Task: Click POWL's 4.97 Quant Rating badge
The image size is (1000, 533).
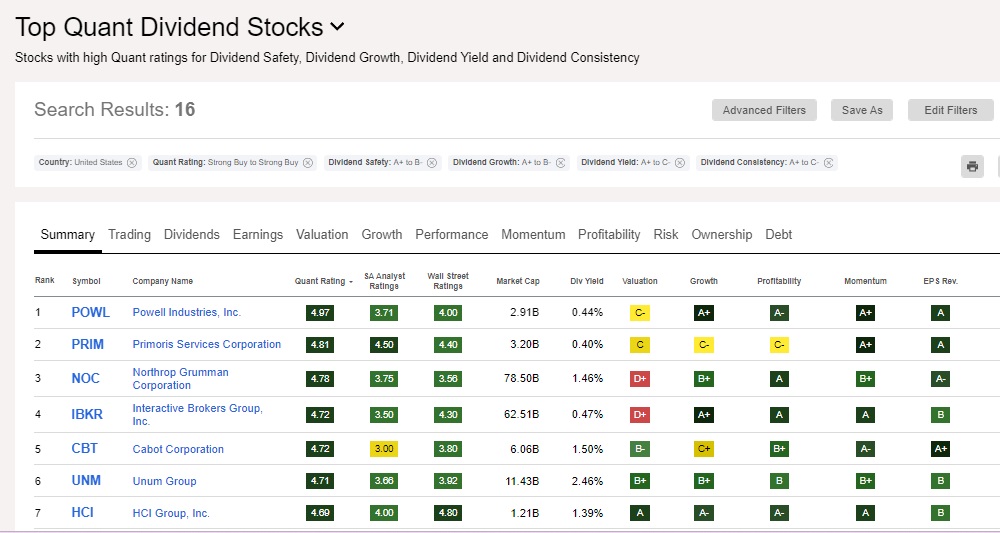Action: tap(320, 313)
